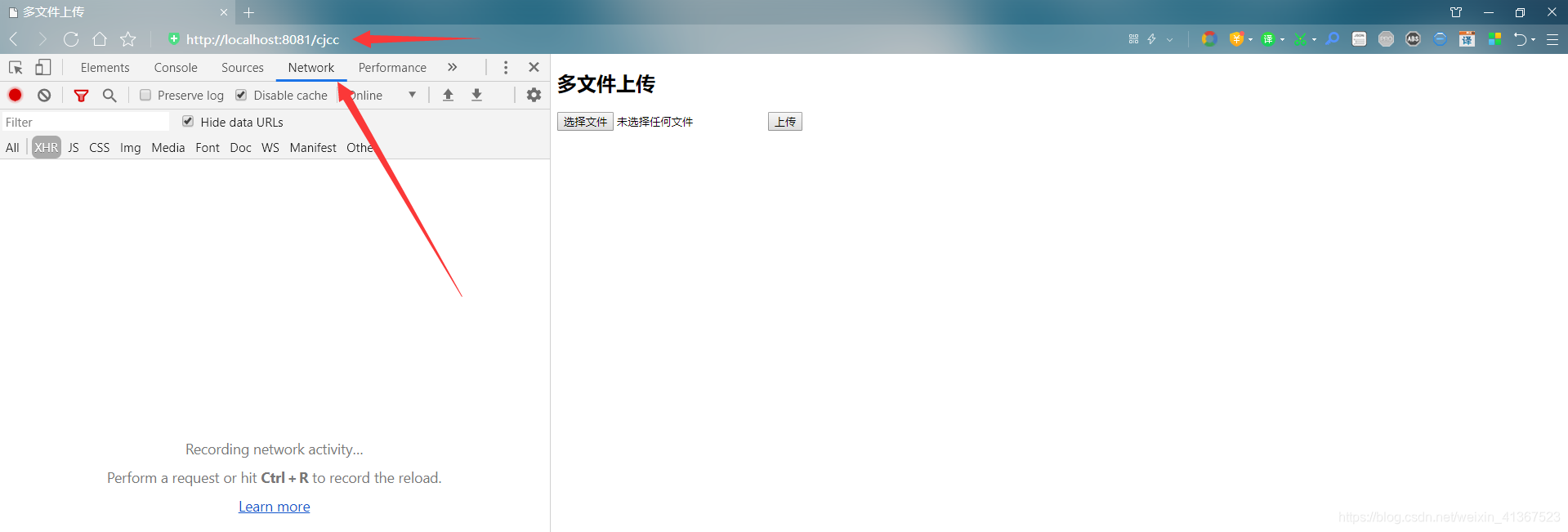Image resolution: width=1568 pixels, height=532 pixels.
Task: Expand more DevTools tabs chevron
Action: click(452, 67)
